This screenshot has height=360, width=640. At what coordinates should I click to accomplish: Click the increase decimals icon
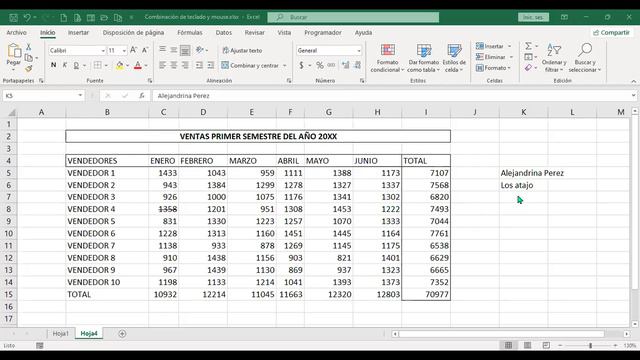click(346, 65)
